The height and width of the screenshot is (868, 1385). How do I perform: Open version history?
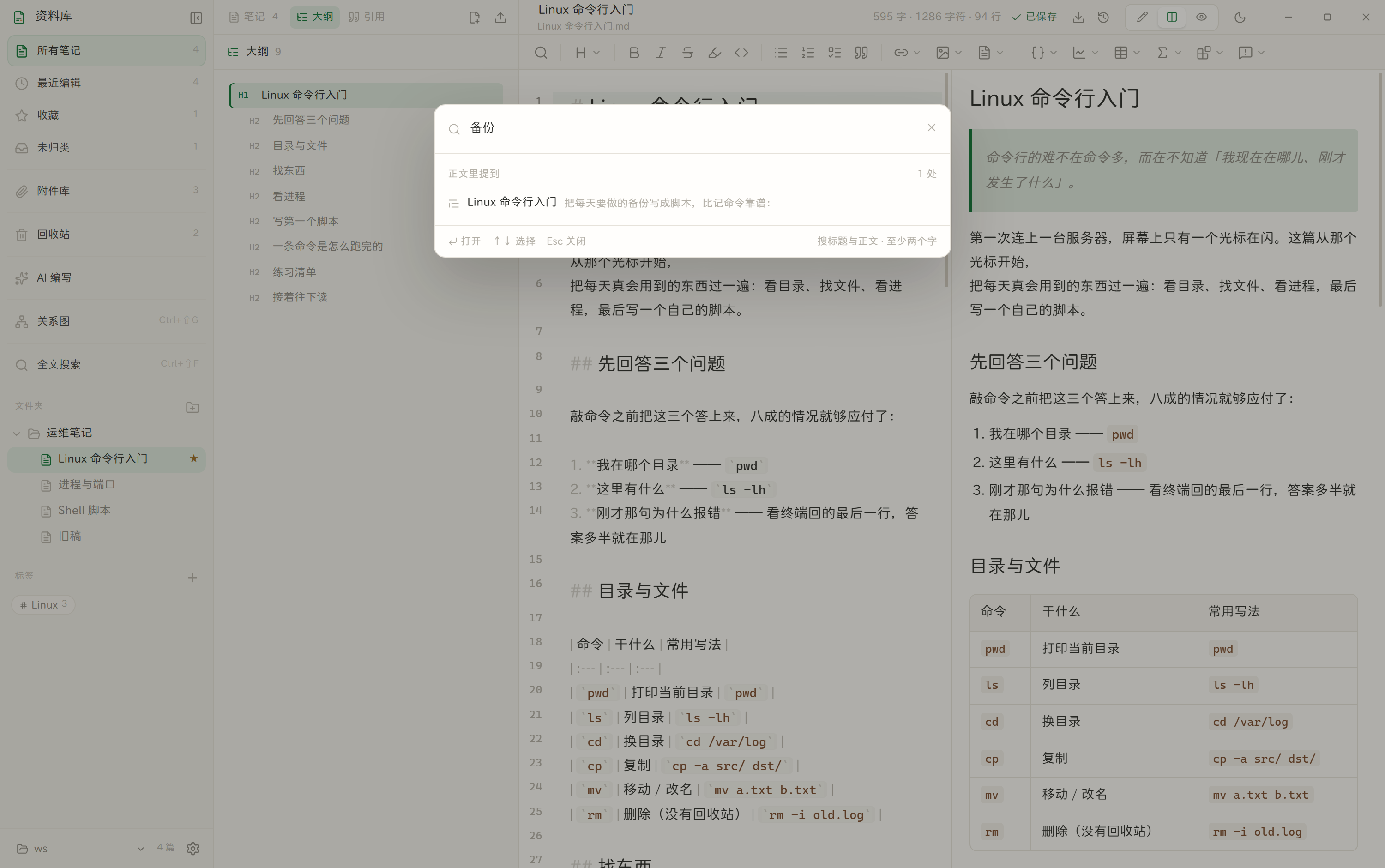(1103, 17)
